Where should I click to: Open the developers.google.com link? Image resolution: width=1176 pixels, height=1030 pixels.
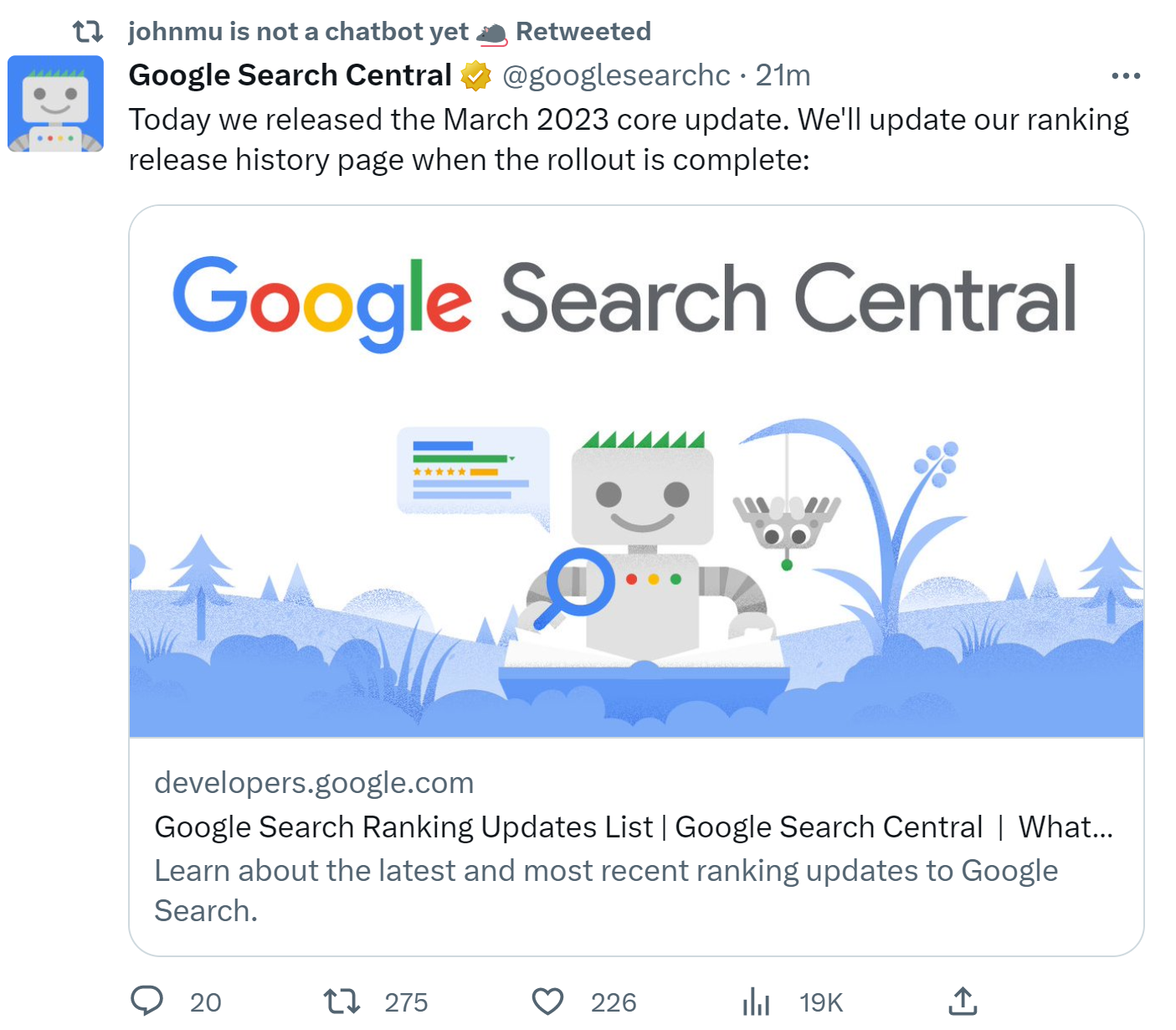pos(313,782)
